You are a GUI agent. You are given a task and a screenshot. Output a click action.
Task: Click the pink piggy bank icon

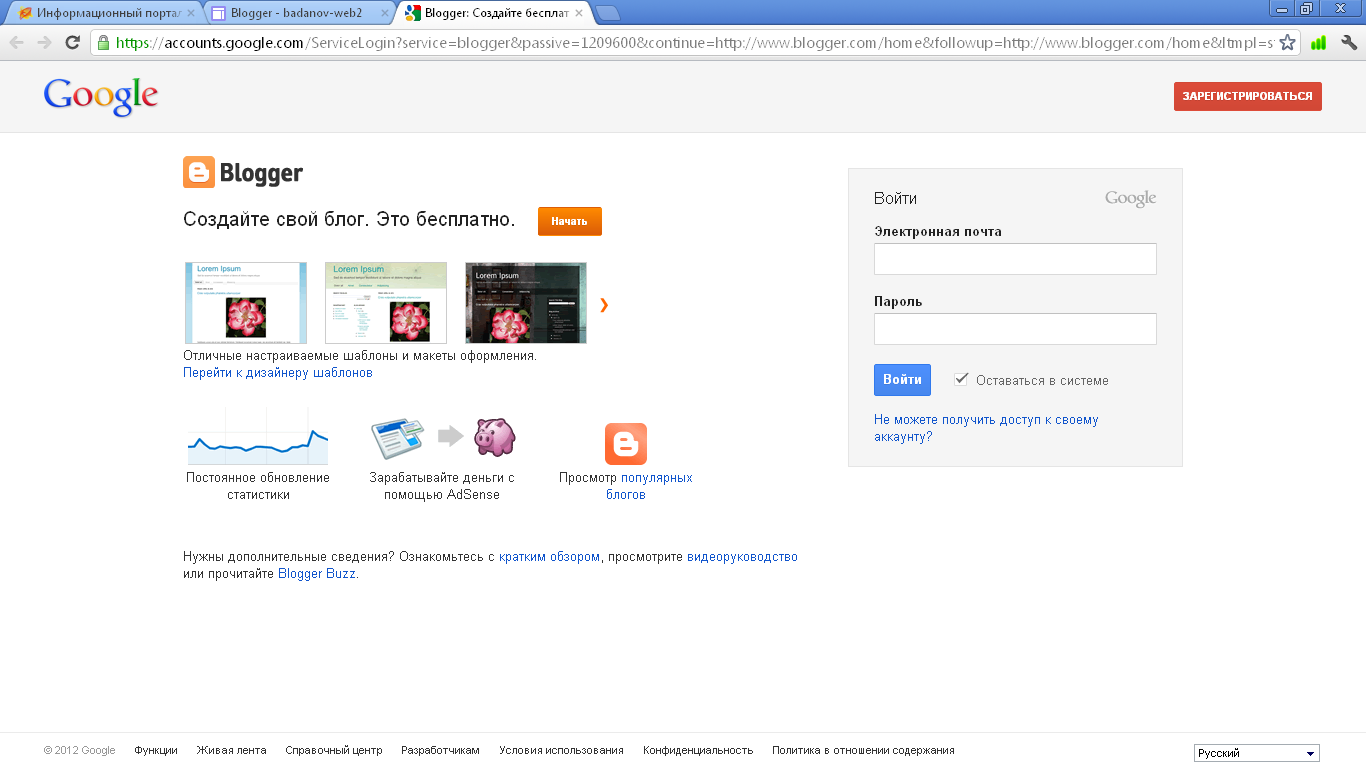tap(494, 436)
